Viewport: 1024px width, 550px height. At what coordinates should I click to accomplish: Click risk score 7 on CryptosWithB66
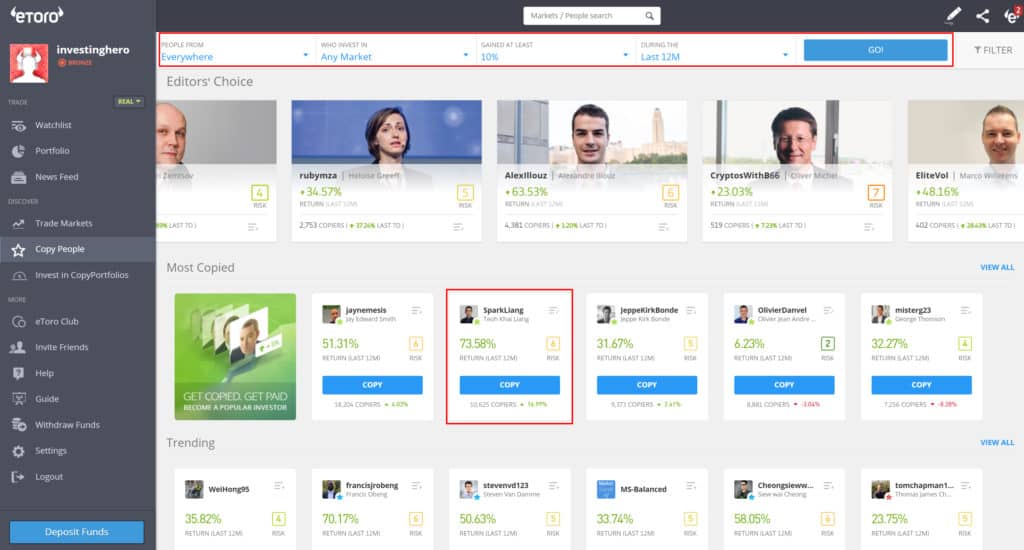(875, 193)
